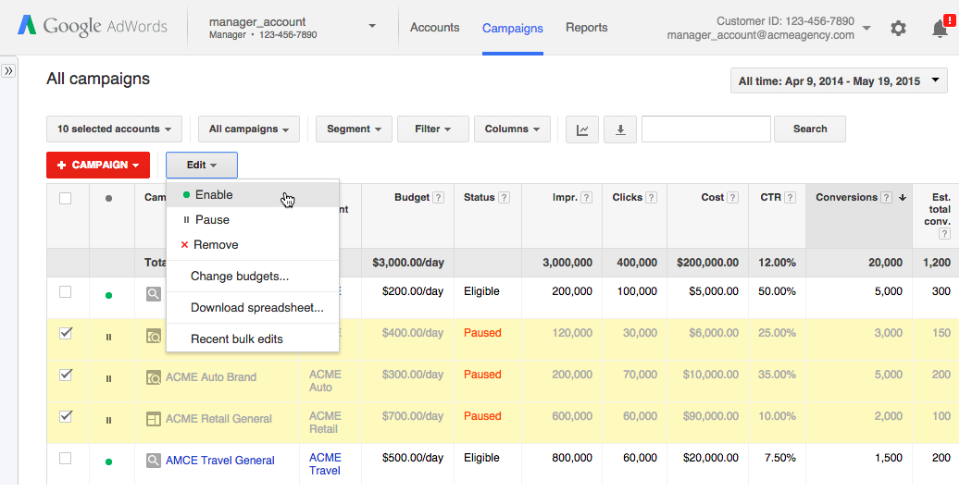Click the red + CAMPAIGN button

pyautogui.click(x=98, y=165)
